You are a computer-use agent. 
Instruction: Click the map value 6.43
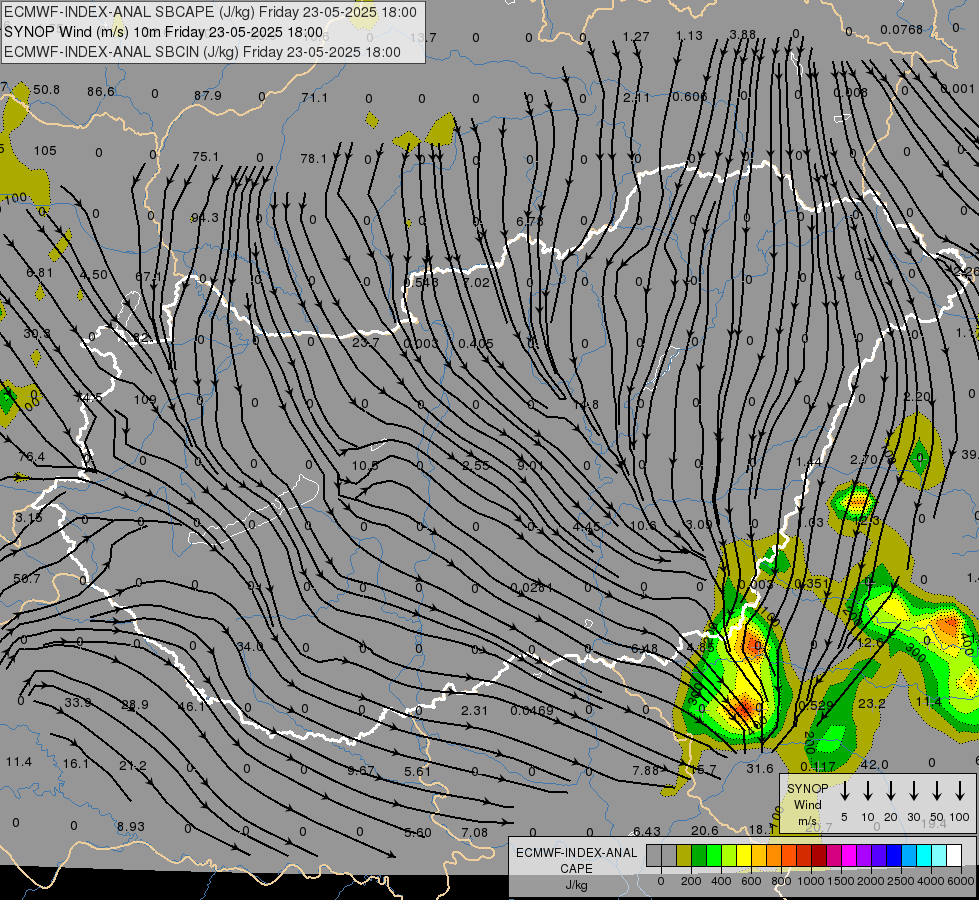pos(647,831)
